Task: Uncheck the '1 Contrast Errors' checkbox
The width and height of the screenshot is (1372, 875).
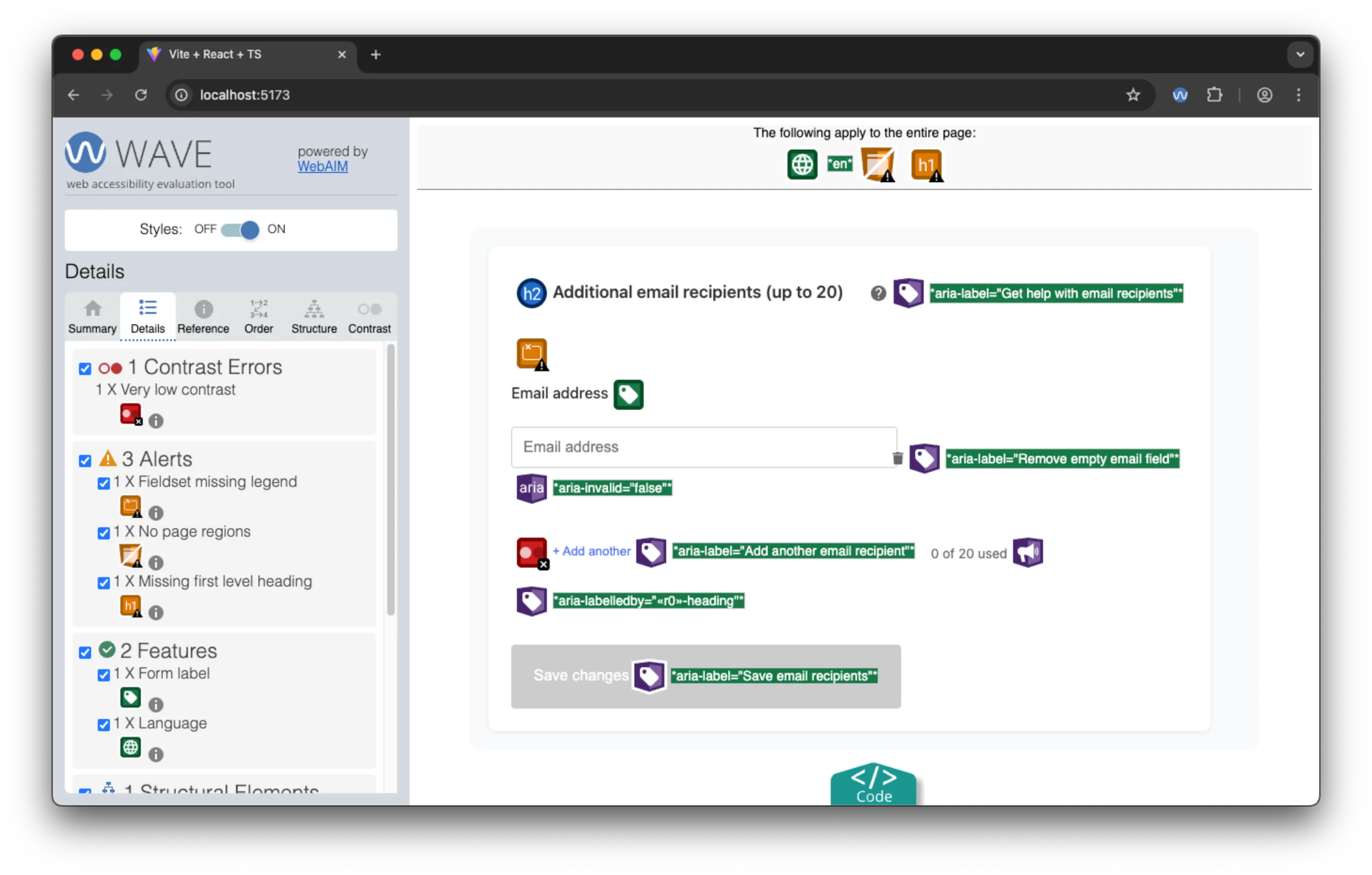Action: click(x=85, y=368)
